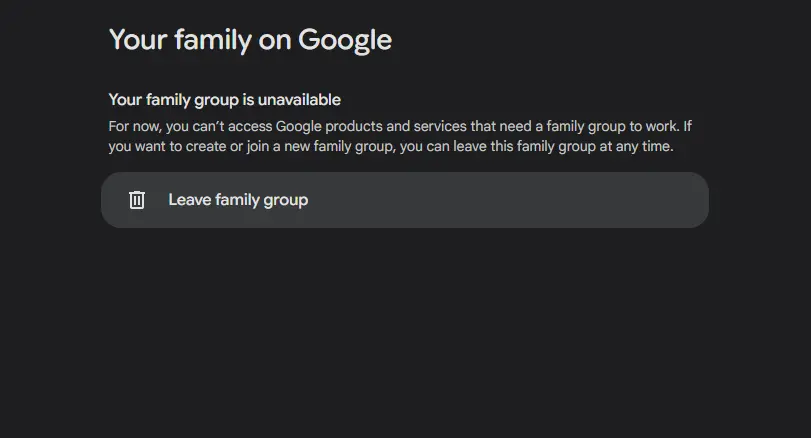Click the "Your family group is unavailable" subheading

point(224,100)
